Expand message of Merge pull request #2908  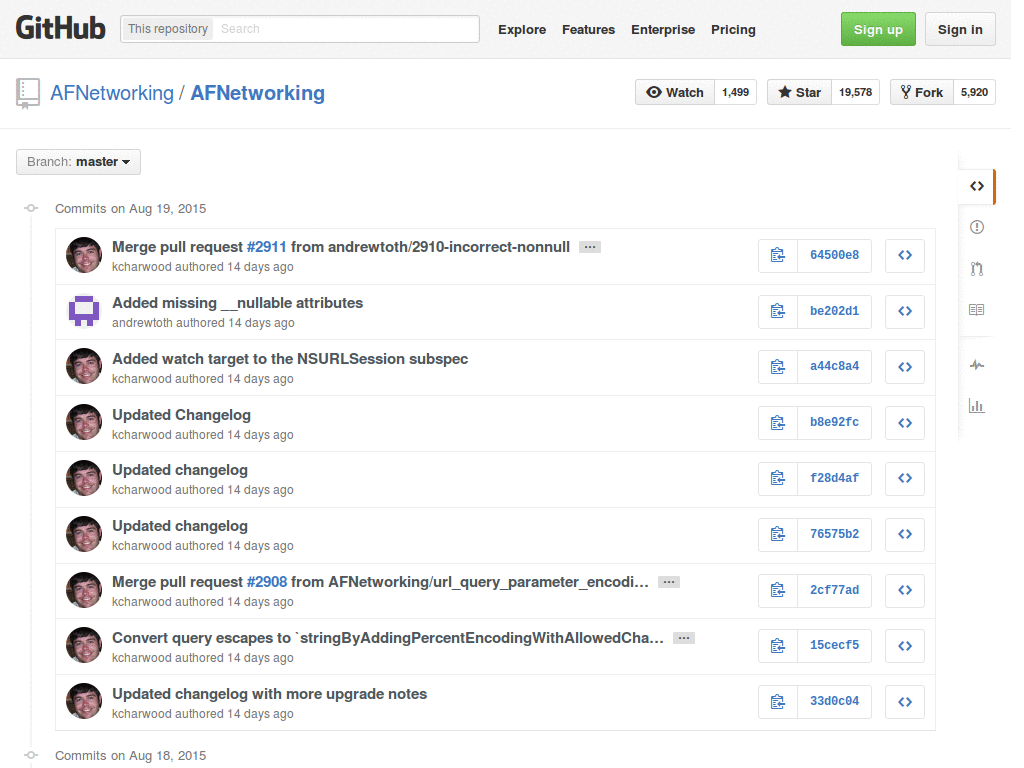pos(669,582)
